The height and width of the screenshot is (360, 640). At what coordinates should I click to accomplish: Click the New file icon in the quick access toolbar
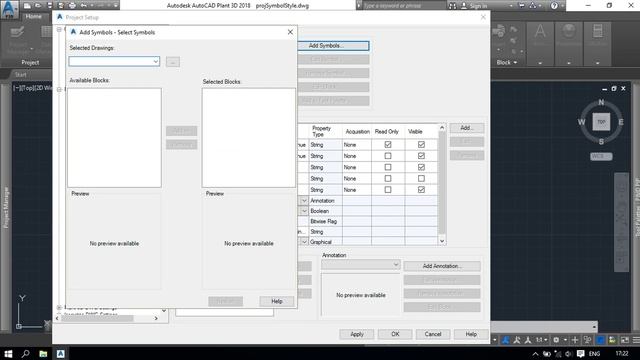click(x=27, y=6)
